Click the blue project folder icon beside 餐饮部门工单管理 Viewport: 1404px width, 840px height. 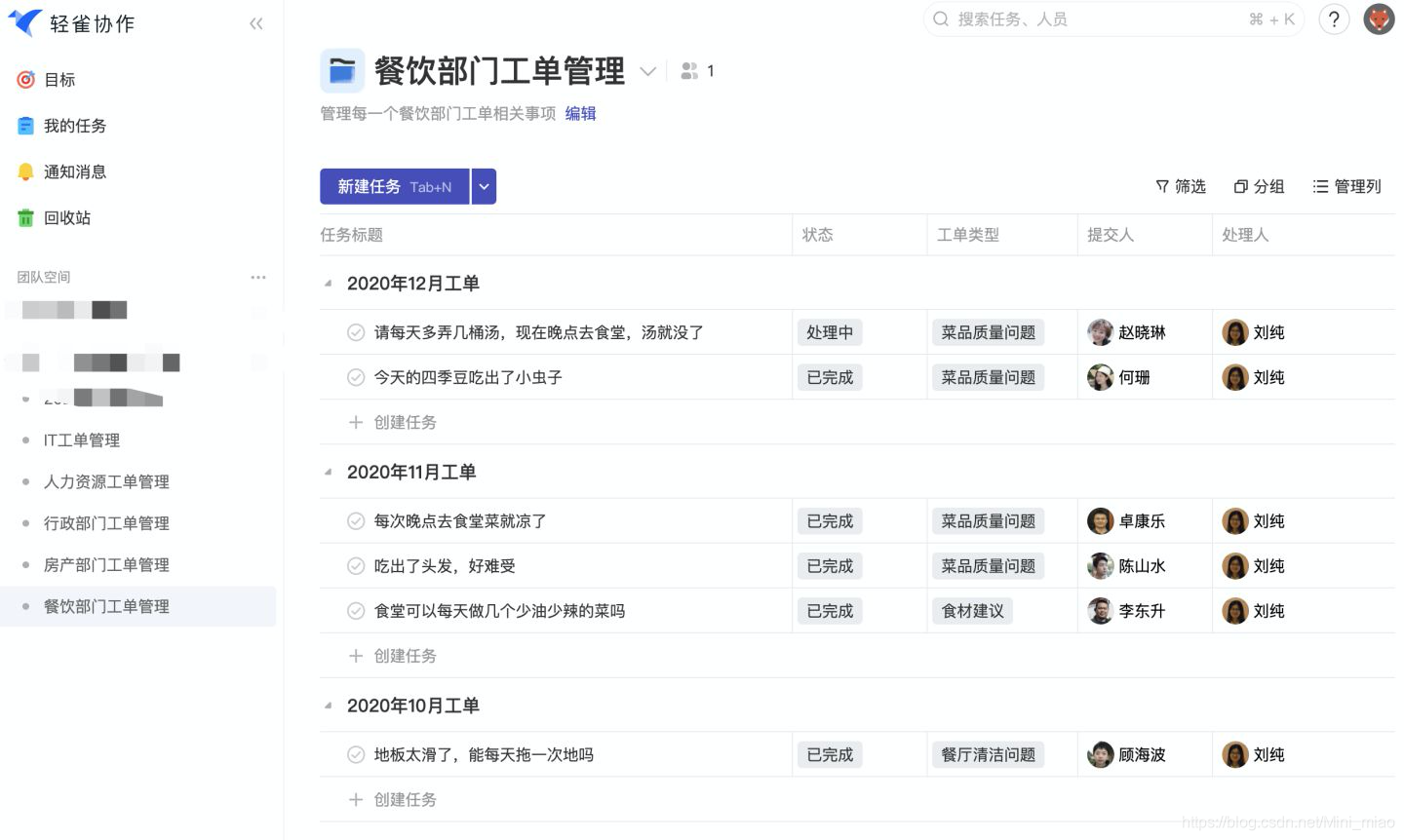(342, 70)
